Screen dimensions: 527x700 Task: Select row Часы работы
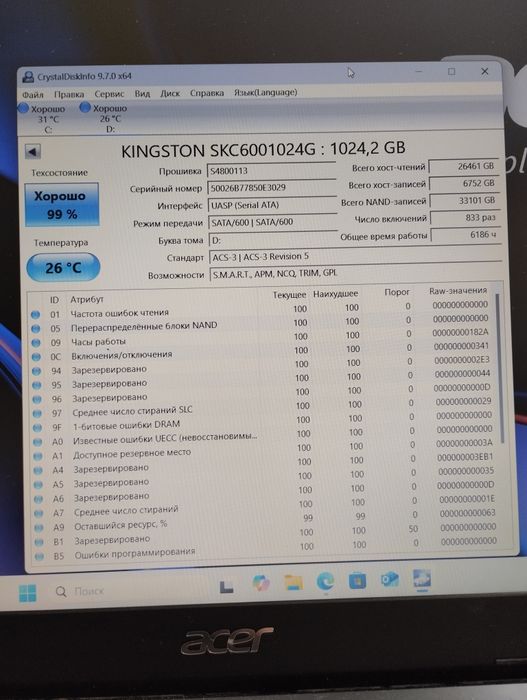pos(260,339)
